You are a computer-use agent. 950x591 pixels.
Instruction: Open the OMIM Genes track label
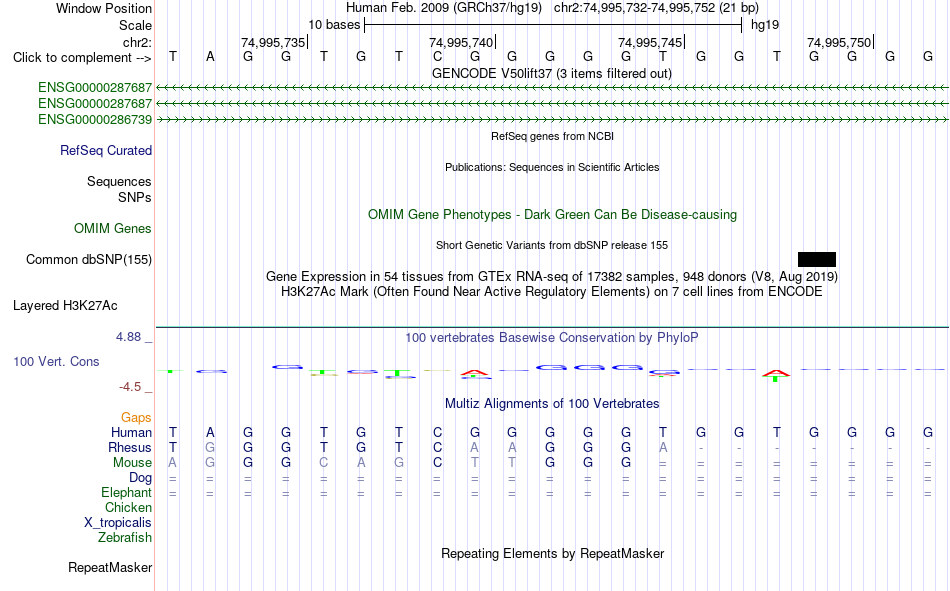[x=113, y=229]
